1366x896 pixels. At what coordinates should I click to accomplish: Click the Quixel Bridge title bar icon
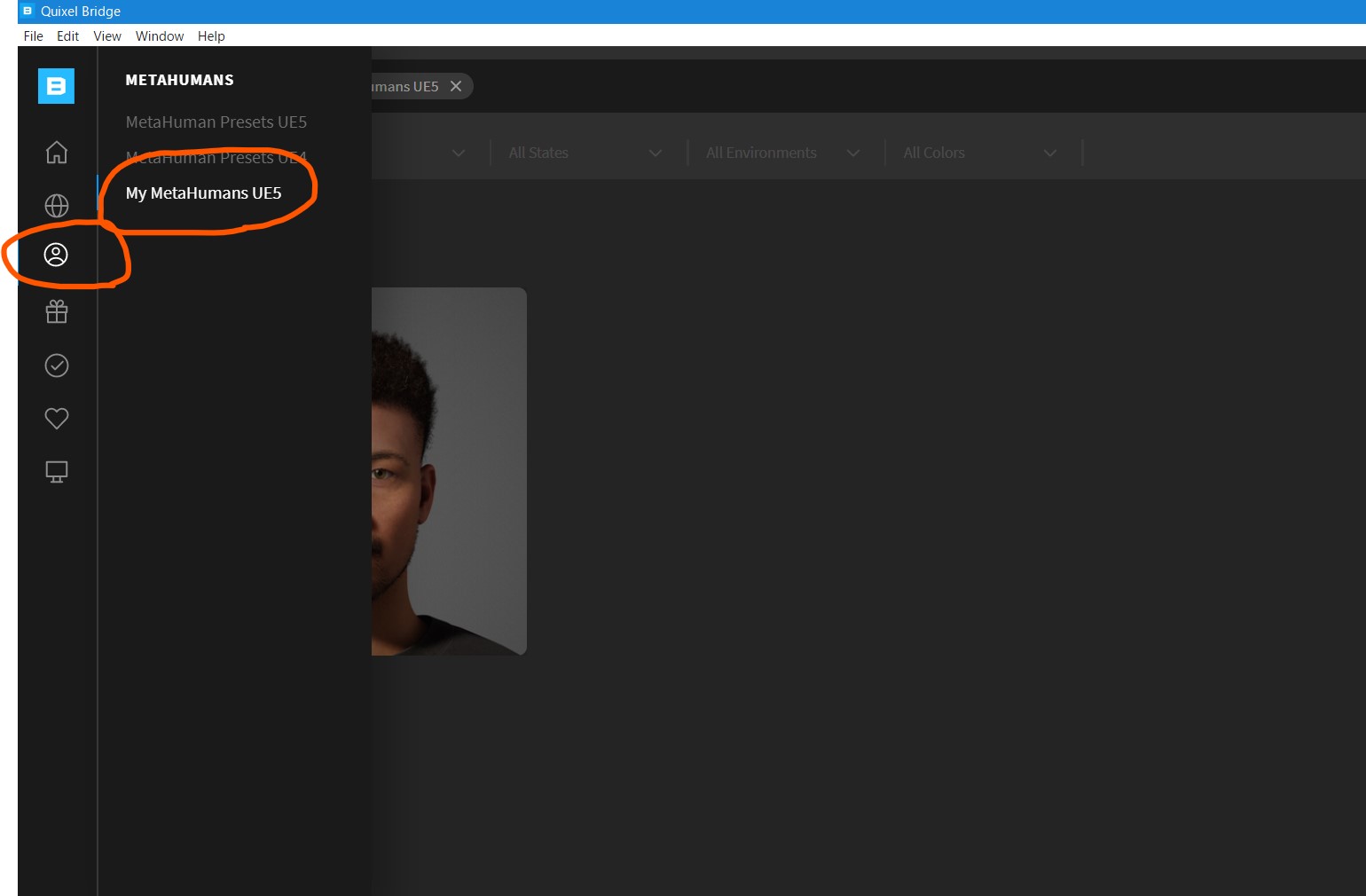point(27,11)
